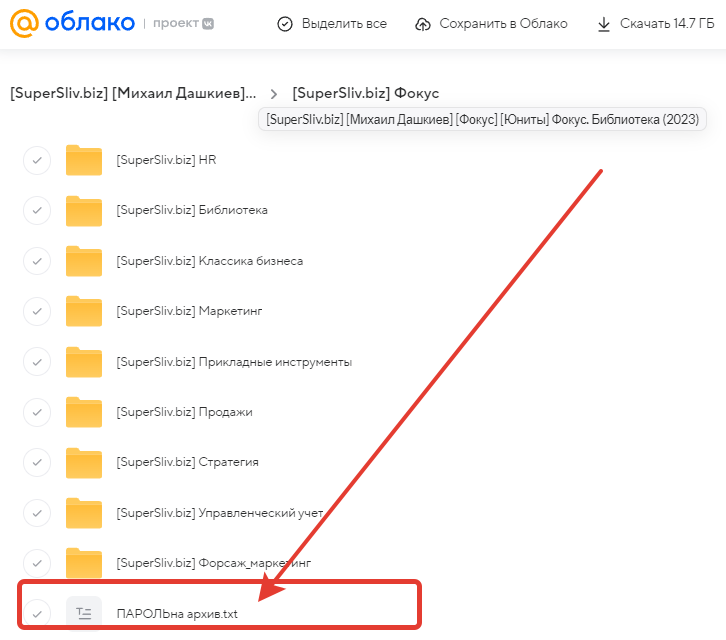Open the Управленческий учет folder icon

[x=84, y=513]
